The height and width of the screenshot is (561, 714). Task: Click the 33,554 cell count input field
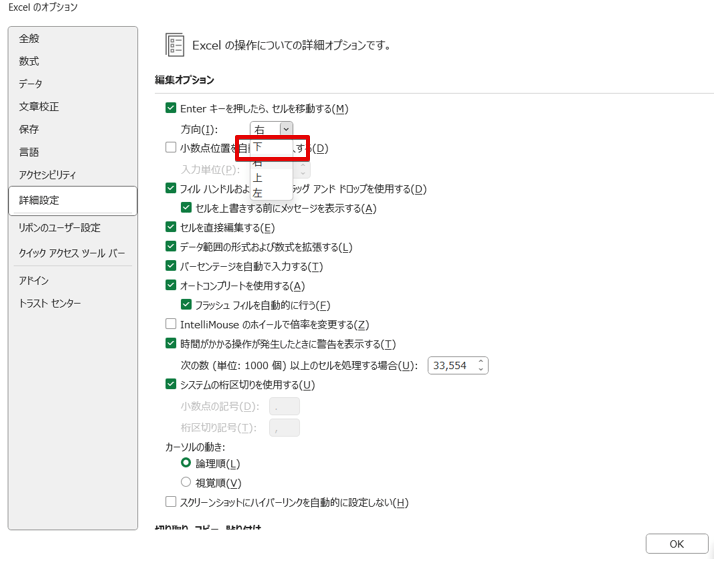451,366
